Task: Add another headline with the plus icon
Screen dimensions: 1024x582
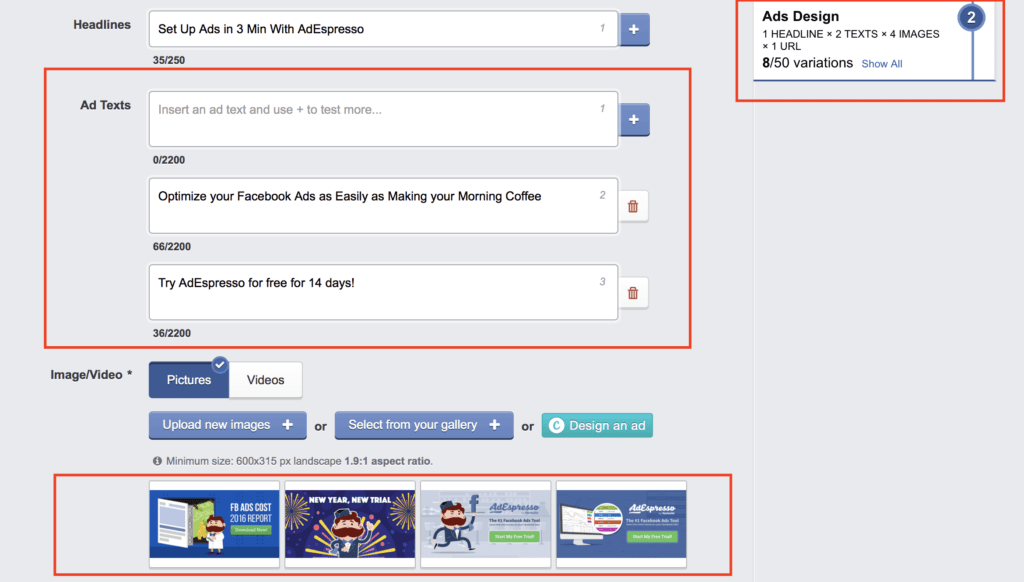Action: [x=634, y=28]
